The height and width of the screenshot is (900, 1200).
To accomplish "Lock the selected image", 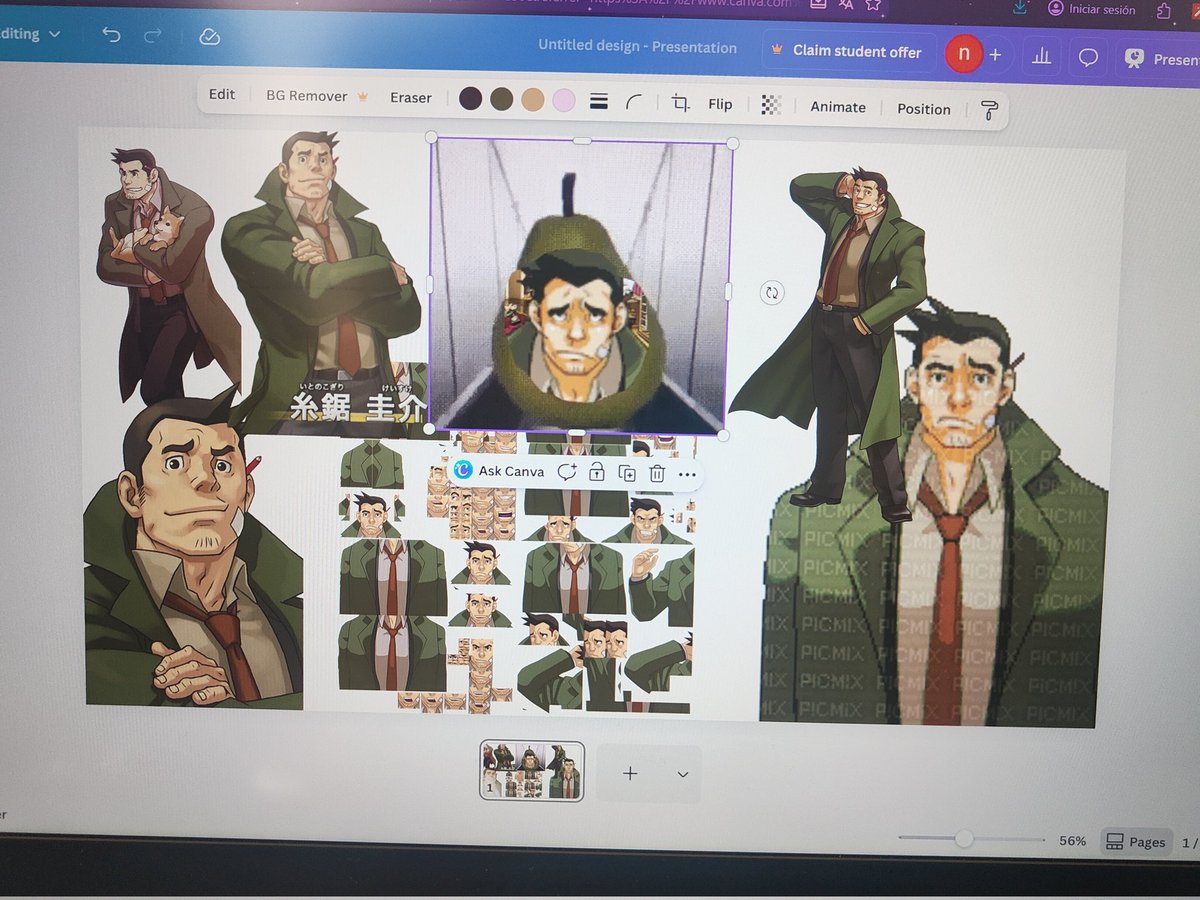I will point(597,473).
